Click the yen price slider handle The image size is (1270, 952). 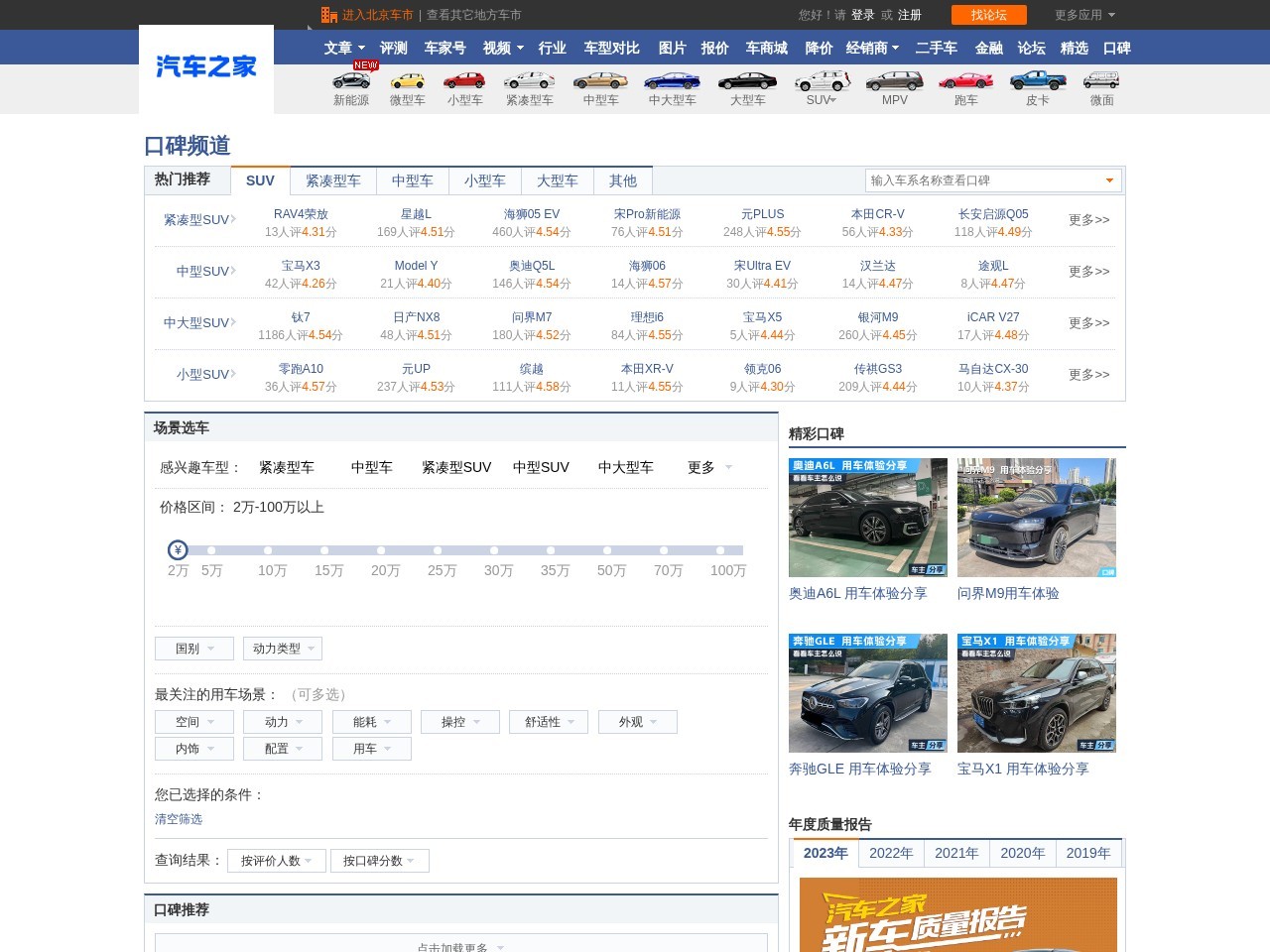(x=178, y=550)
